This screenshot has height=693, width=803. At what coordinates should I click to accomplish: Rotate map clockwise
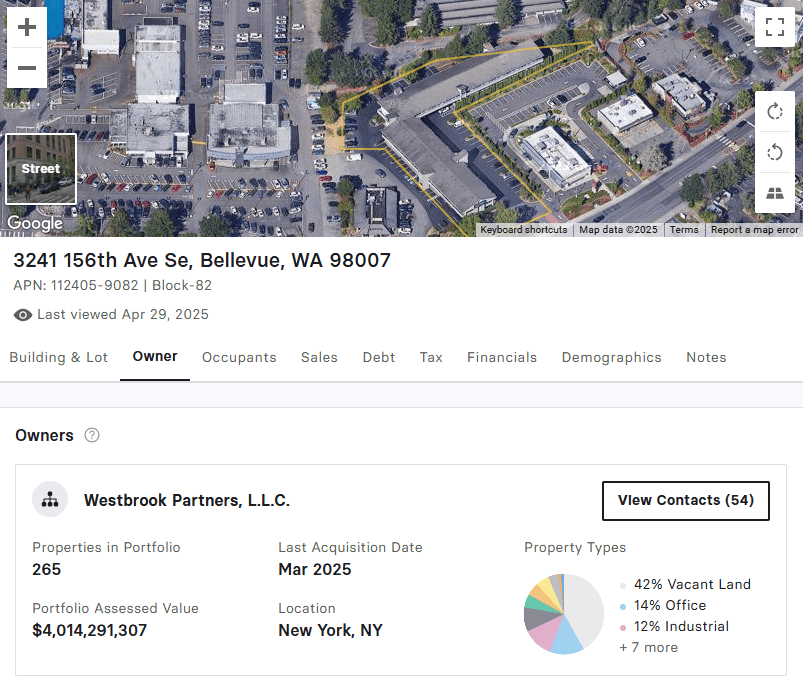[775, 111]
